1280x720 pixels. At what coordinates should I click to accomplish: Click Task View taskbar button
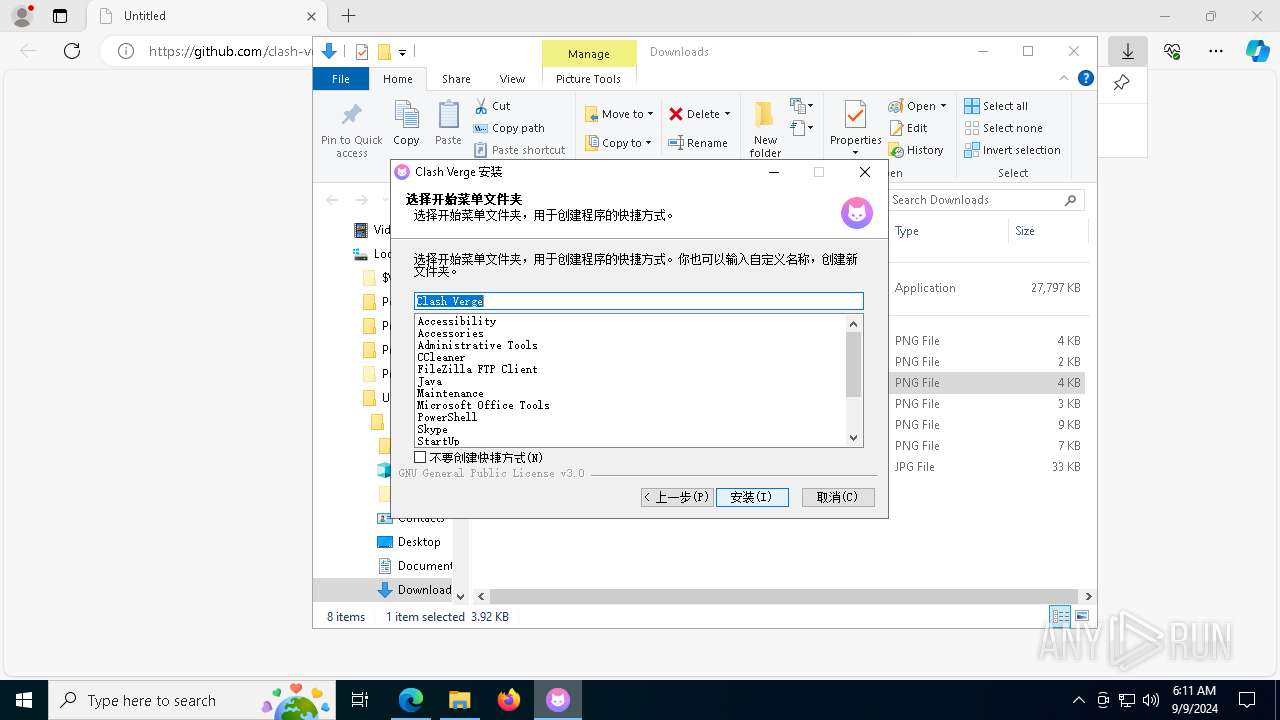pos(360,700)
